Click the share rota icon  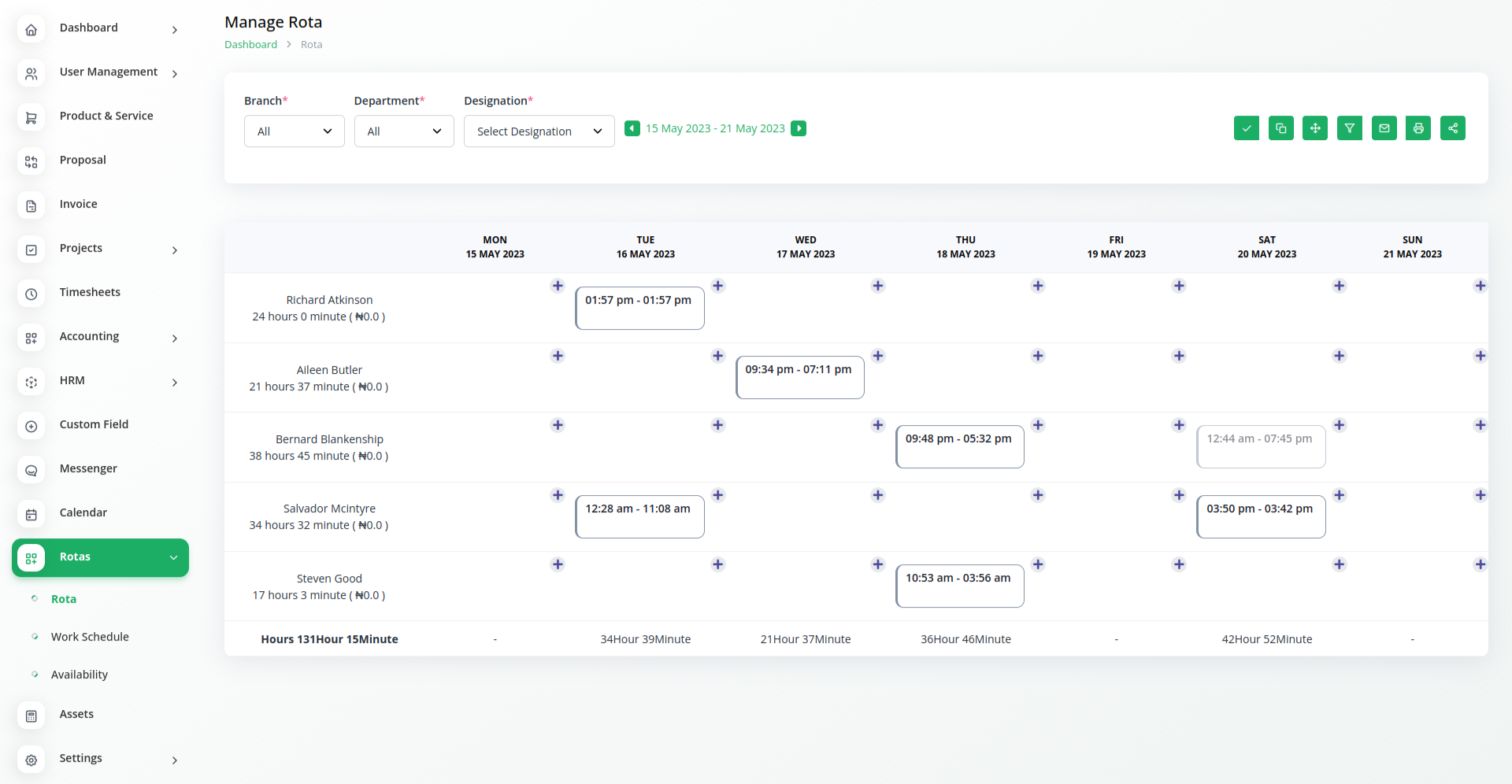[1453, 128]
